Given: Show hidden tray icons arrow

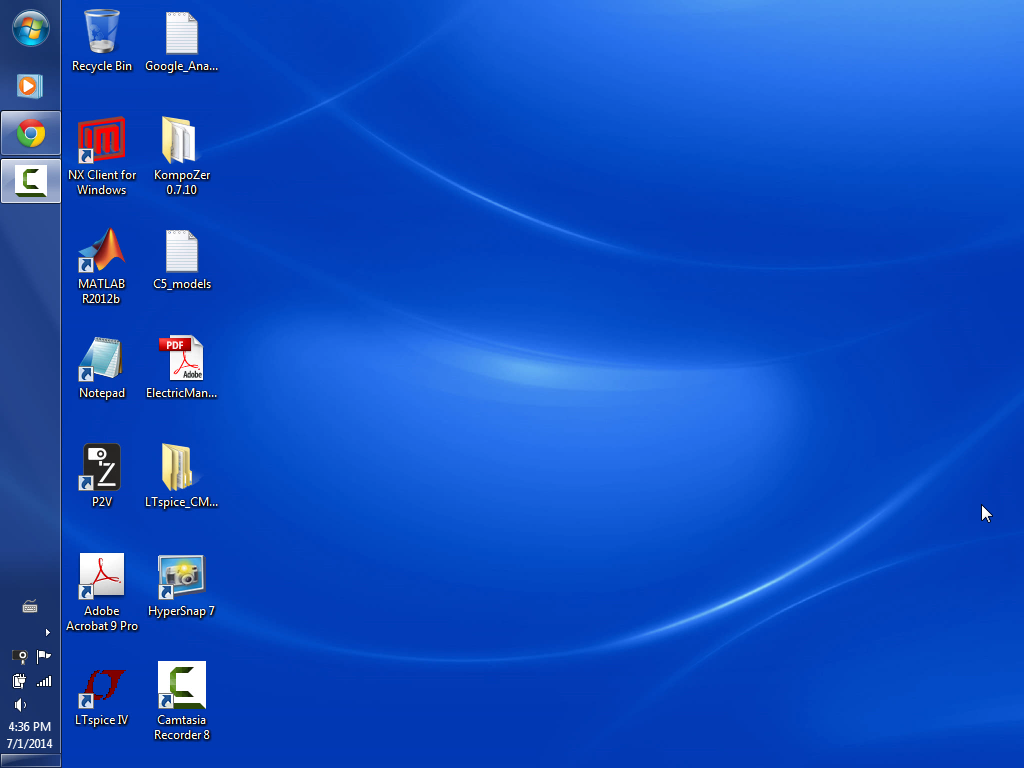Looking at the screenshot, I should click(x=47, y=632).
